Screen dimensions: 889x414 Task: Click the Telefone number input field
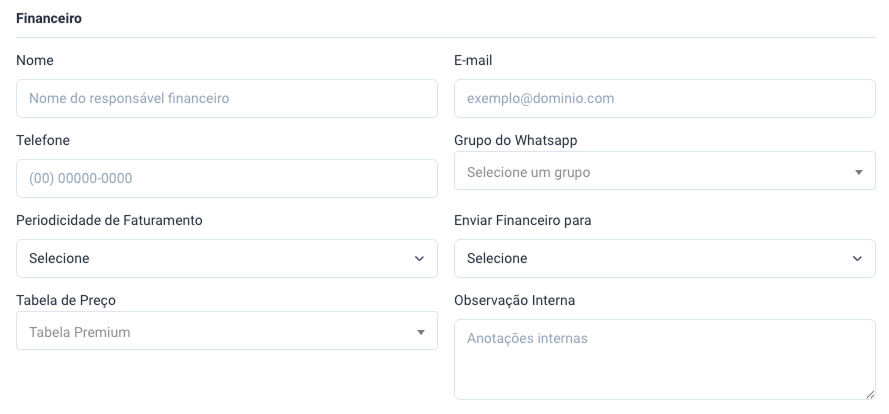click(x=227, y=179)
